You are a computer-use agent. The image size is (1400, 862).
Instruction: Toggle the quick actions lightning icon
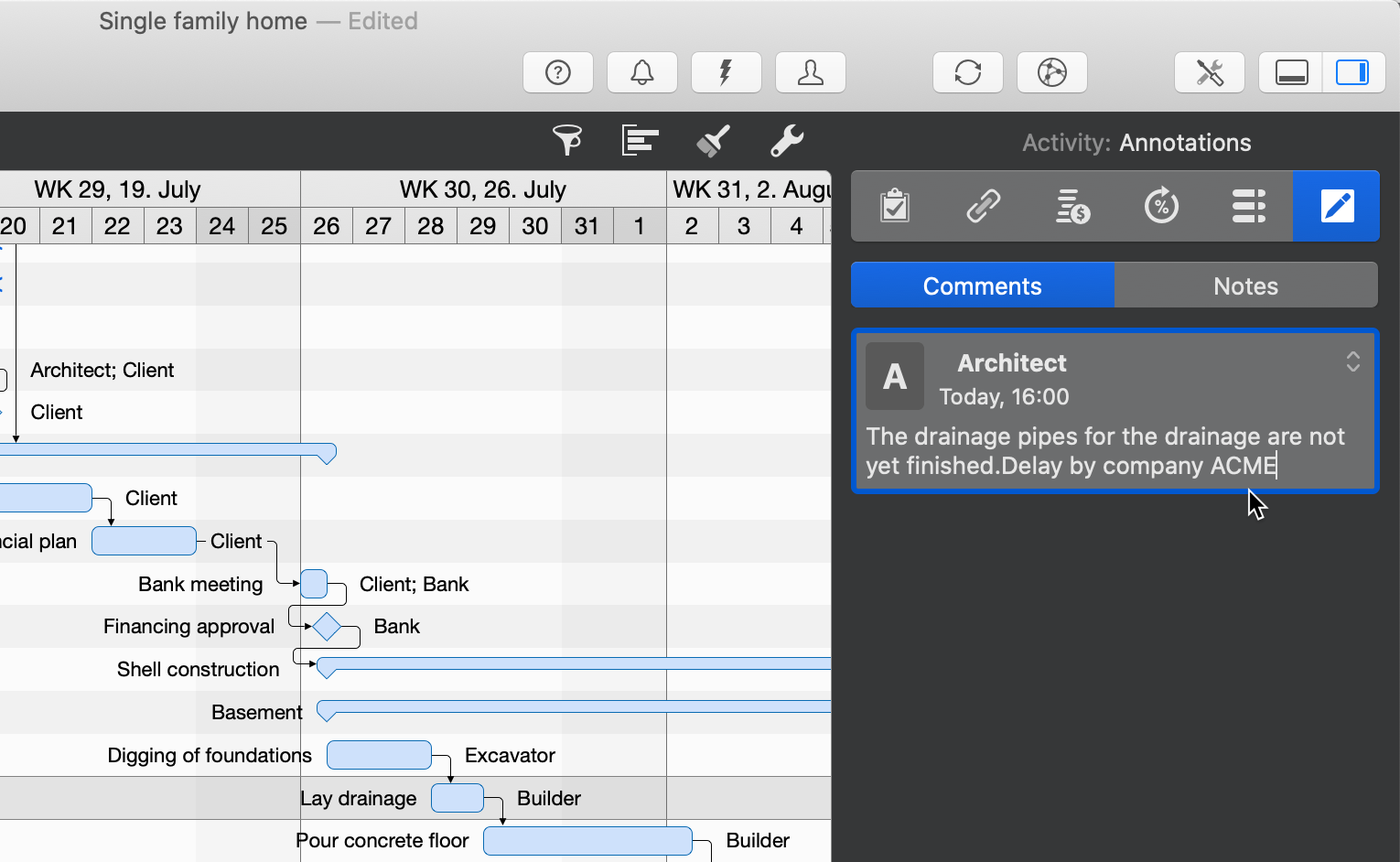(x=726, y=72)
